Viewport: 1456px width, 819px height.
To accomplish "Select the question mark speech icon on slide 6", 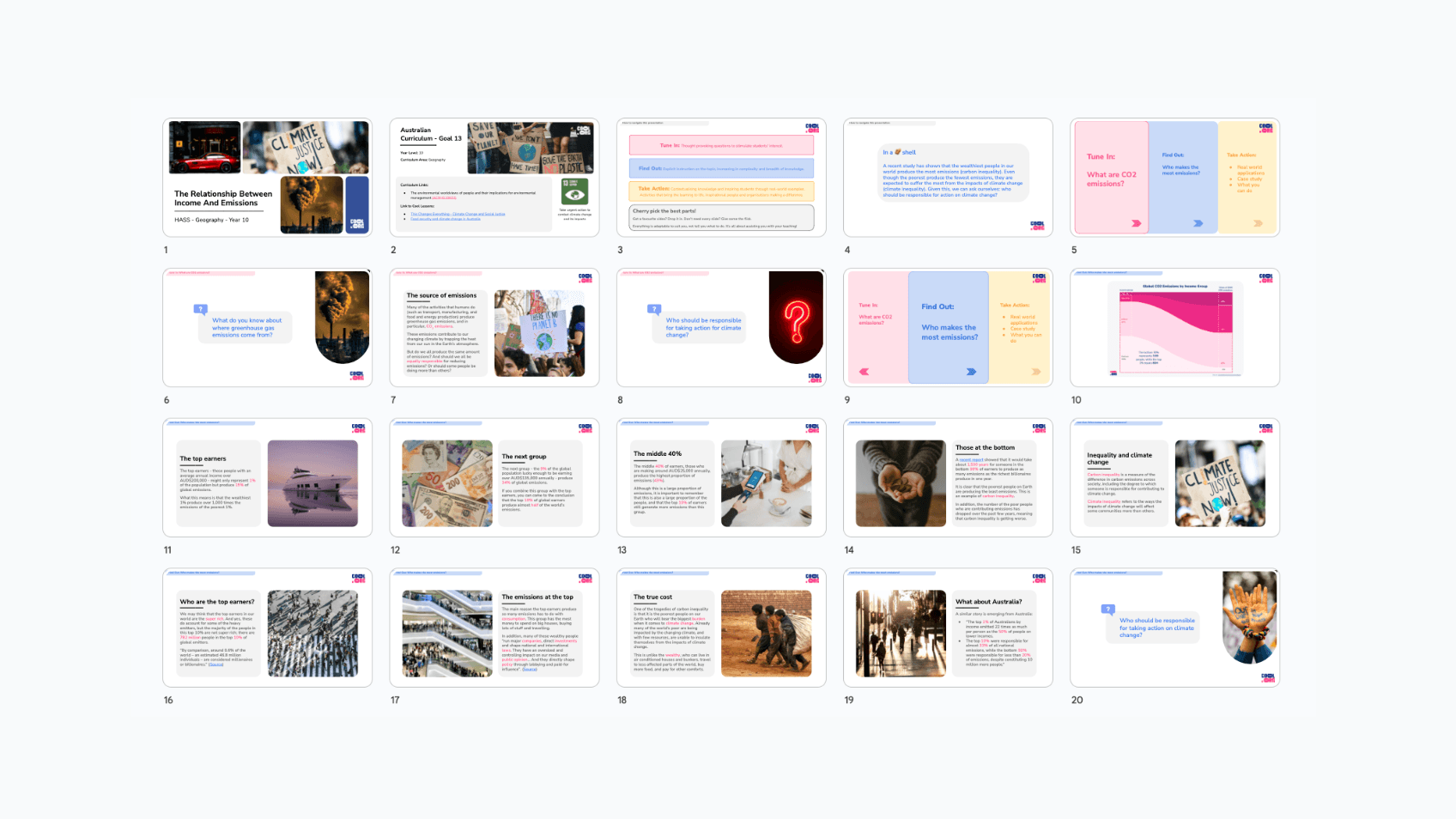I will coord(198,306).
